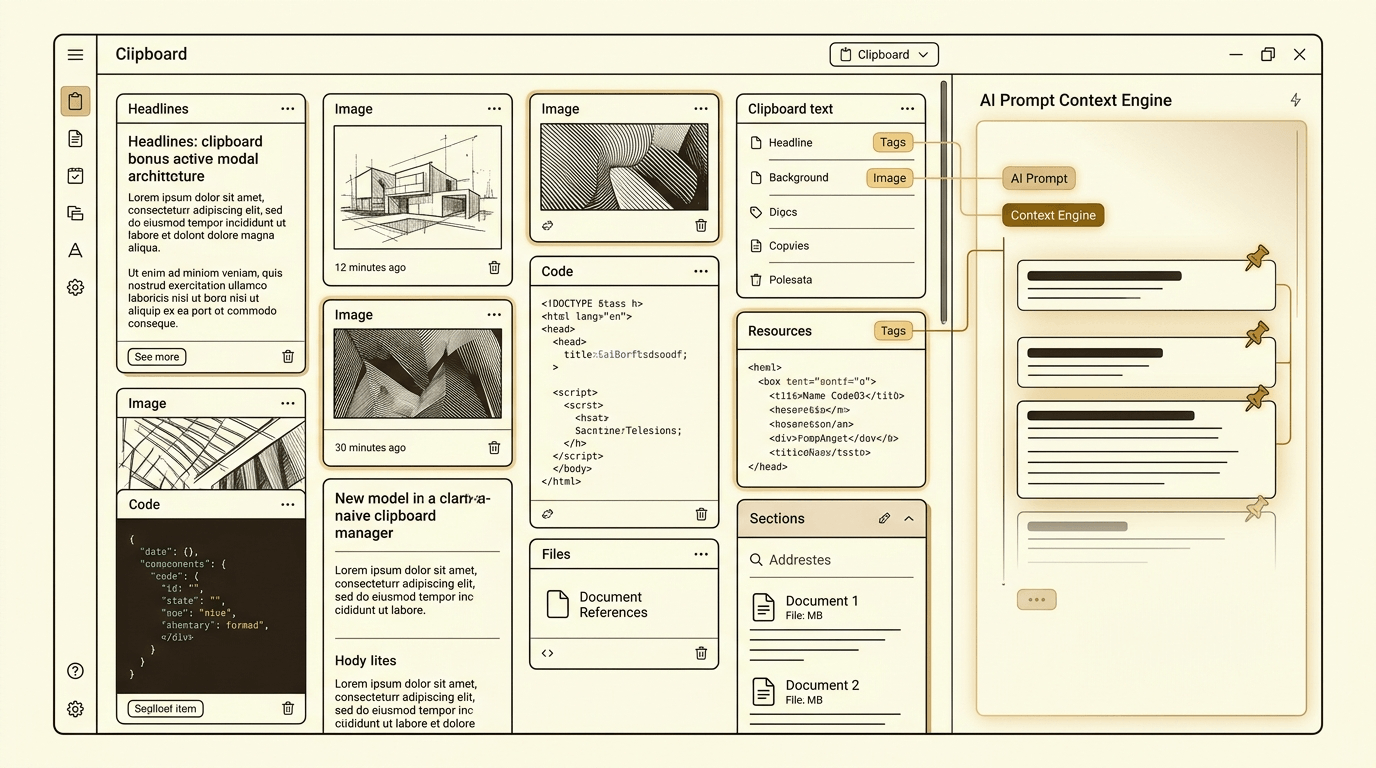Open the Clipboard dropdown in title bar
Viewport: 1376px width, 768px height.
(x=884, y=55)
